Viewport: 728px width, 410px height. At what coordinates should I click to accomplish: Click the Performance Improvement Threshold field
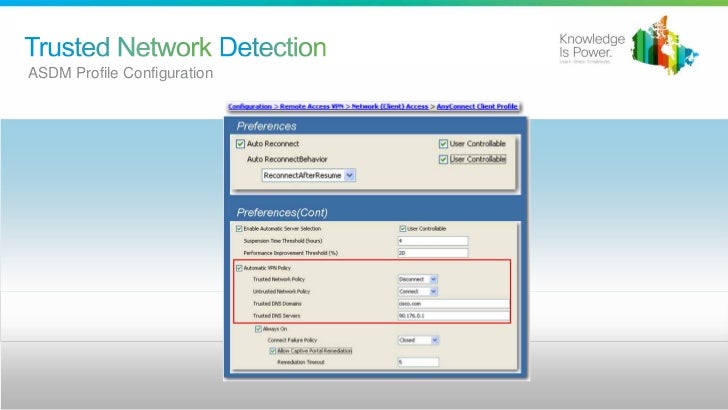(433, 253)
